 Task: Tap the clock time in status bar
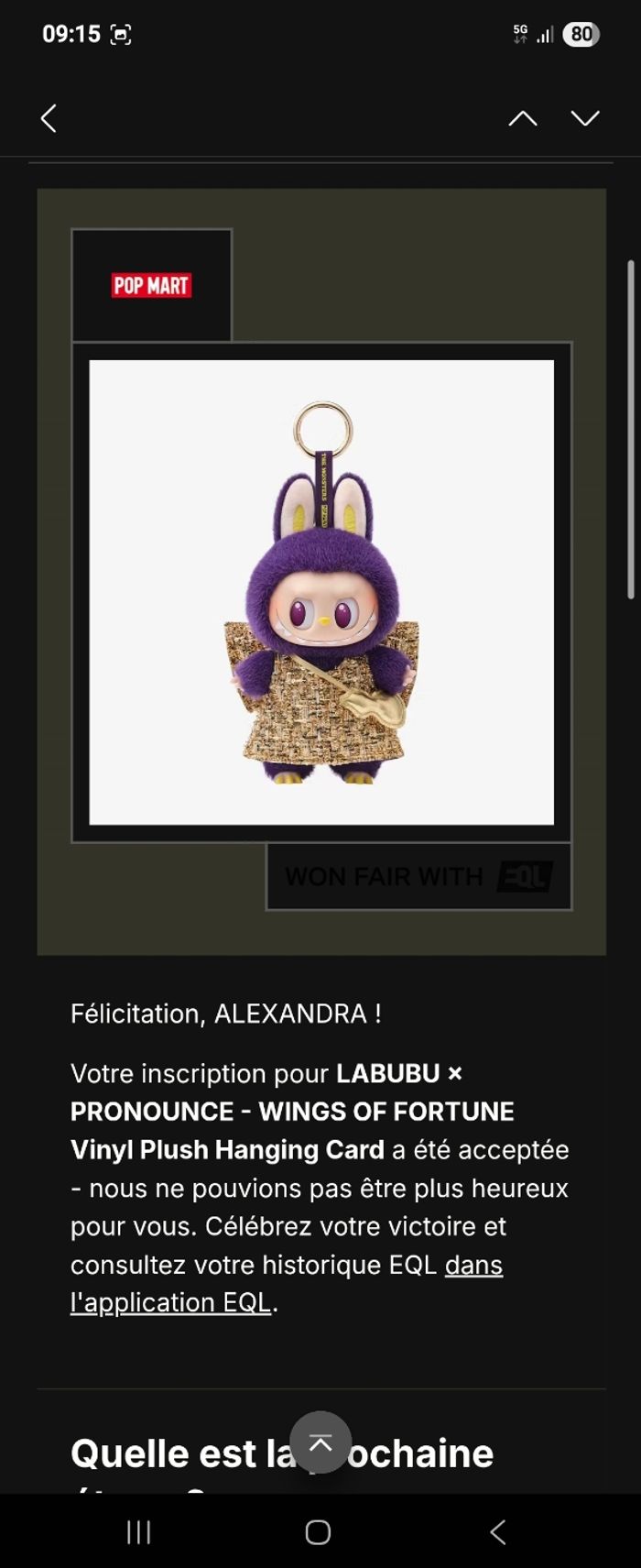(71, 35)
